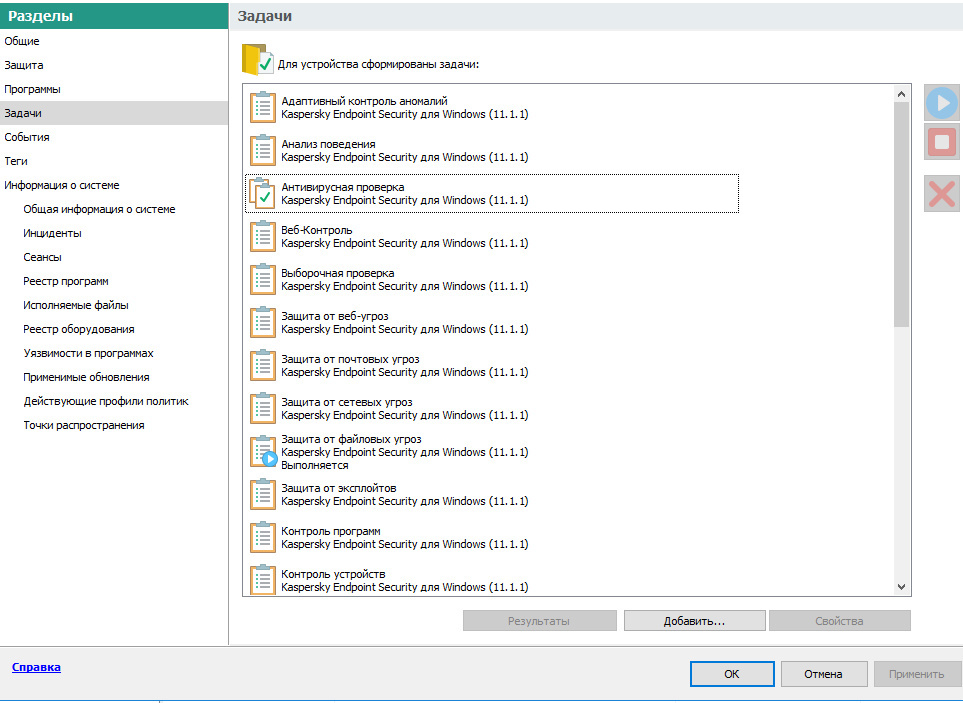Select the Защита от эксплойтов icon
This screenshot has height=703, width=963.
(x=263, y=494)
